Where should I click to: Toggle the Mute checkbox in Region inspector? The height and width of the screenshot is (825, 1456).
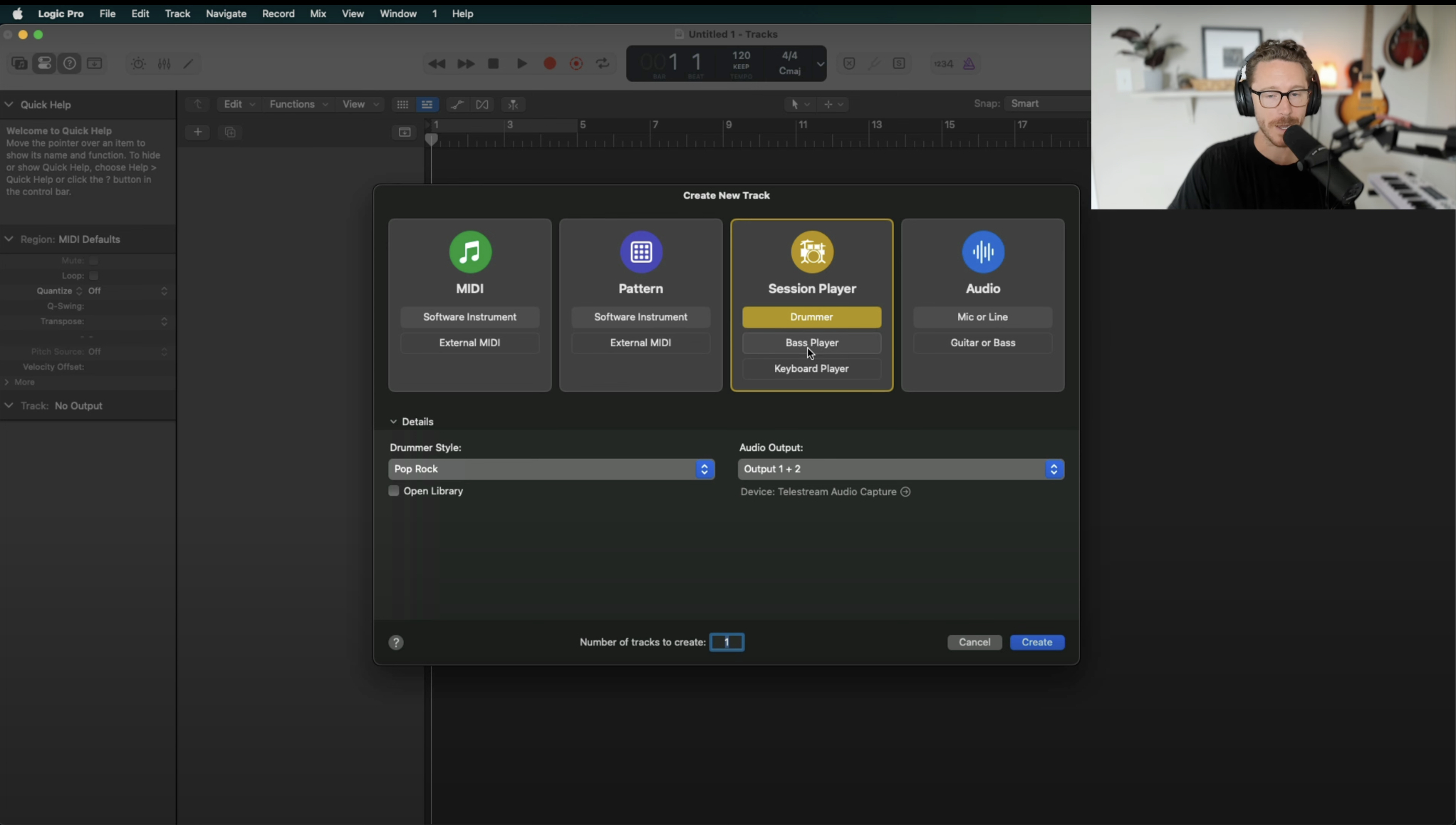click(93, 261)
